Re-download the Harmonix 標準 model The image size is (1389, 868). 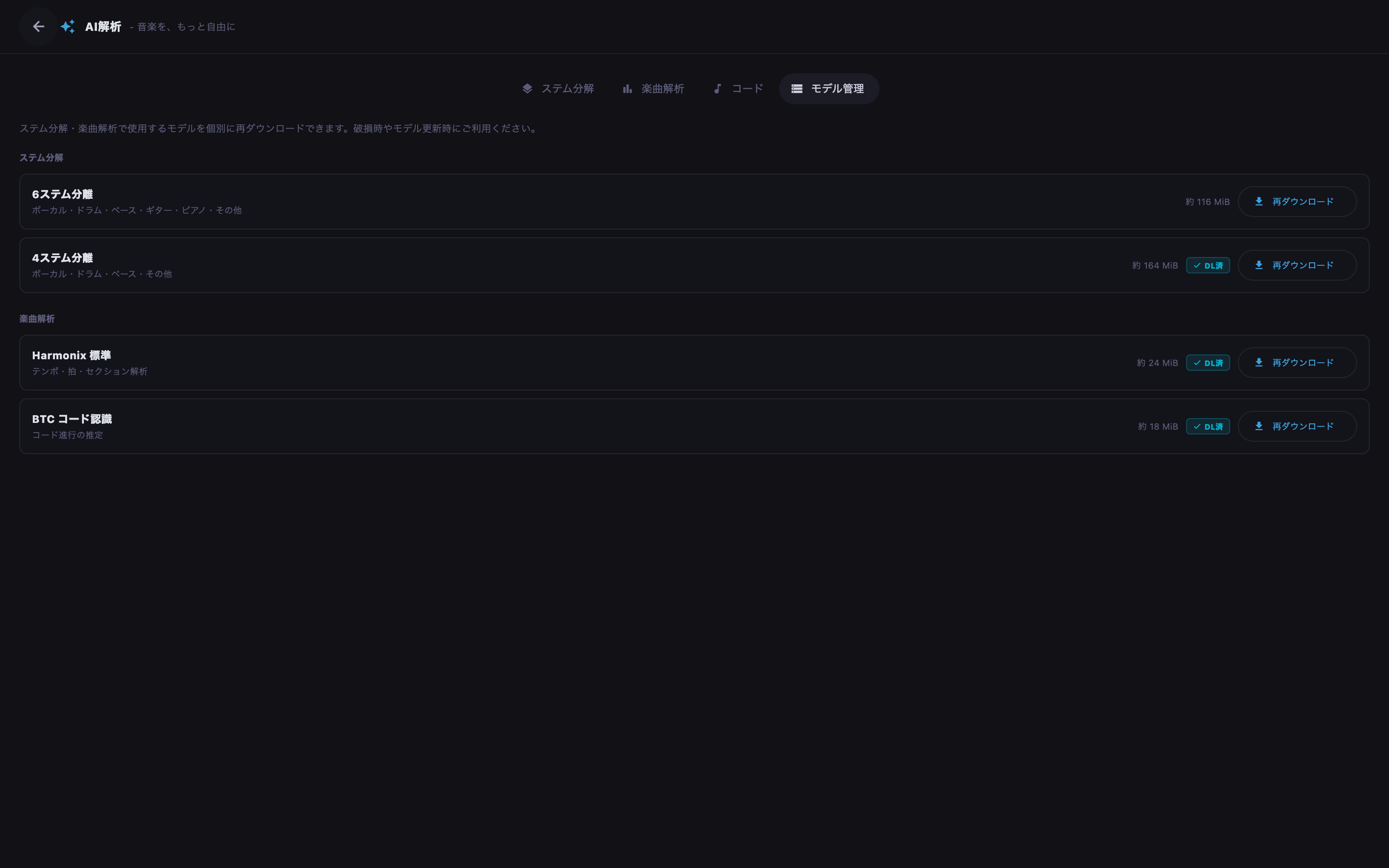[1297, 363]
